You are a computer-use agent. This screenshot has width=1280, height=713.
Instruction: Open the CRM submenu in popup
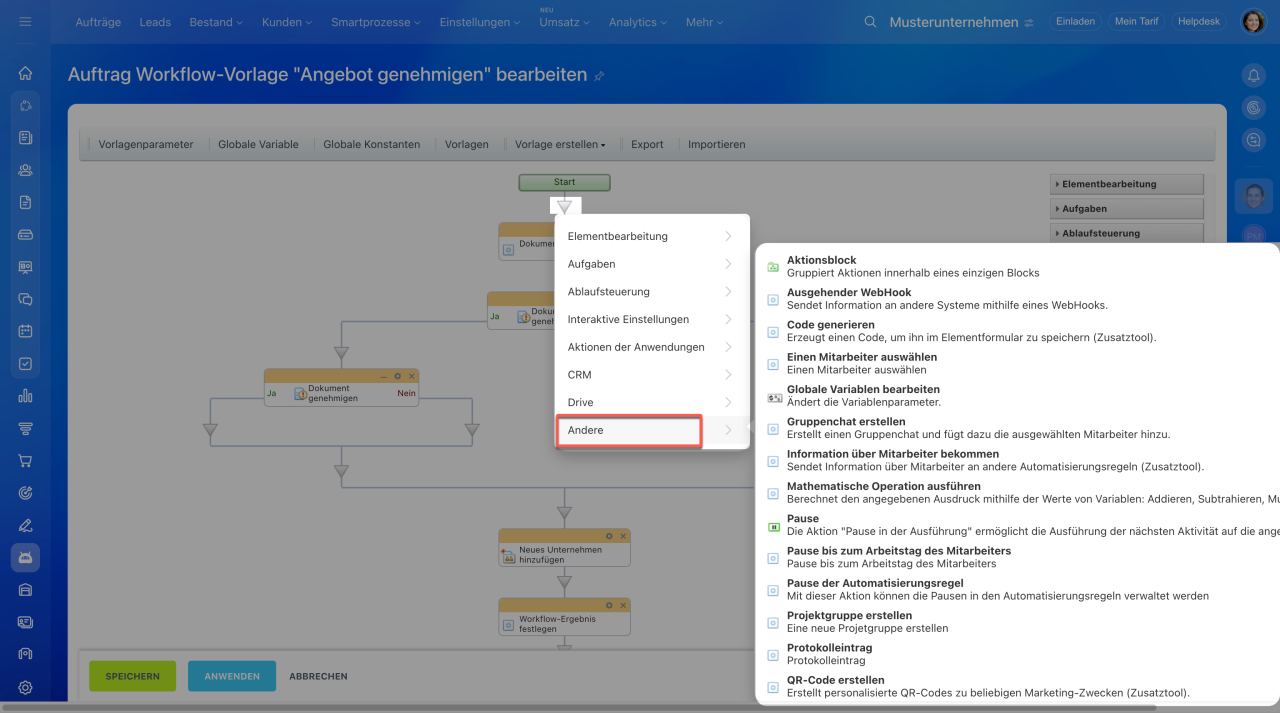(652, 375)
